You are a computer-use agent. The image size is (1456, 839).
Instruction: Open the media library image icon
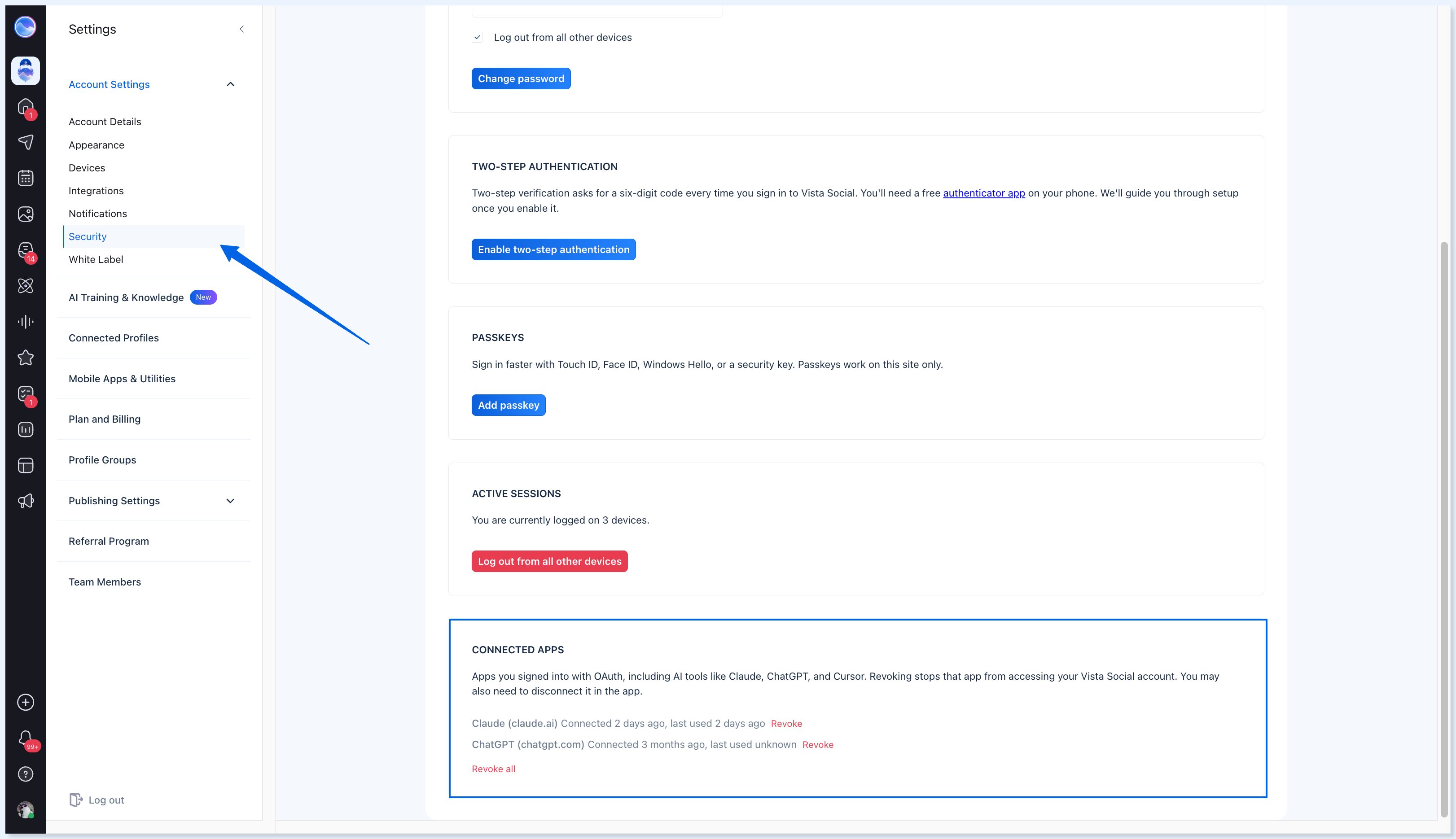(x=26, y=214)
